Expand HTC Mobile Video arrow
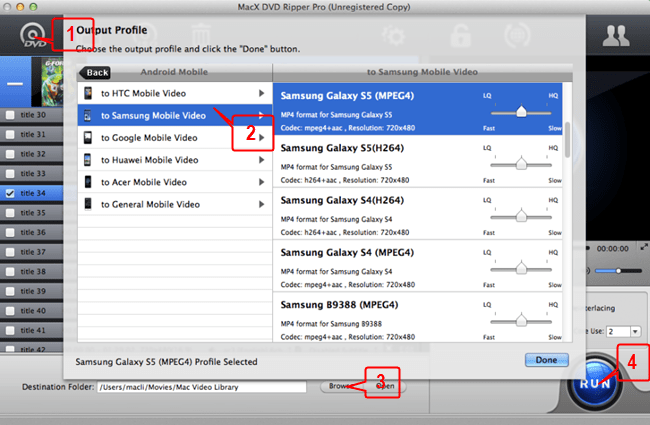 262,93
